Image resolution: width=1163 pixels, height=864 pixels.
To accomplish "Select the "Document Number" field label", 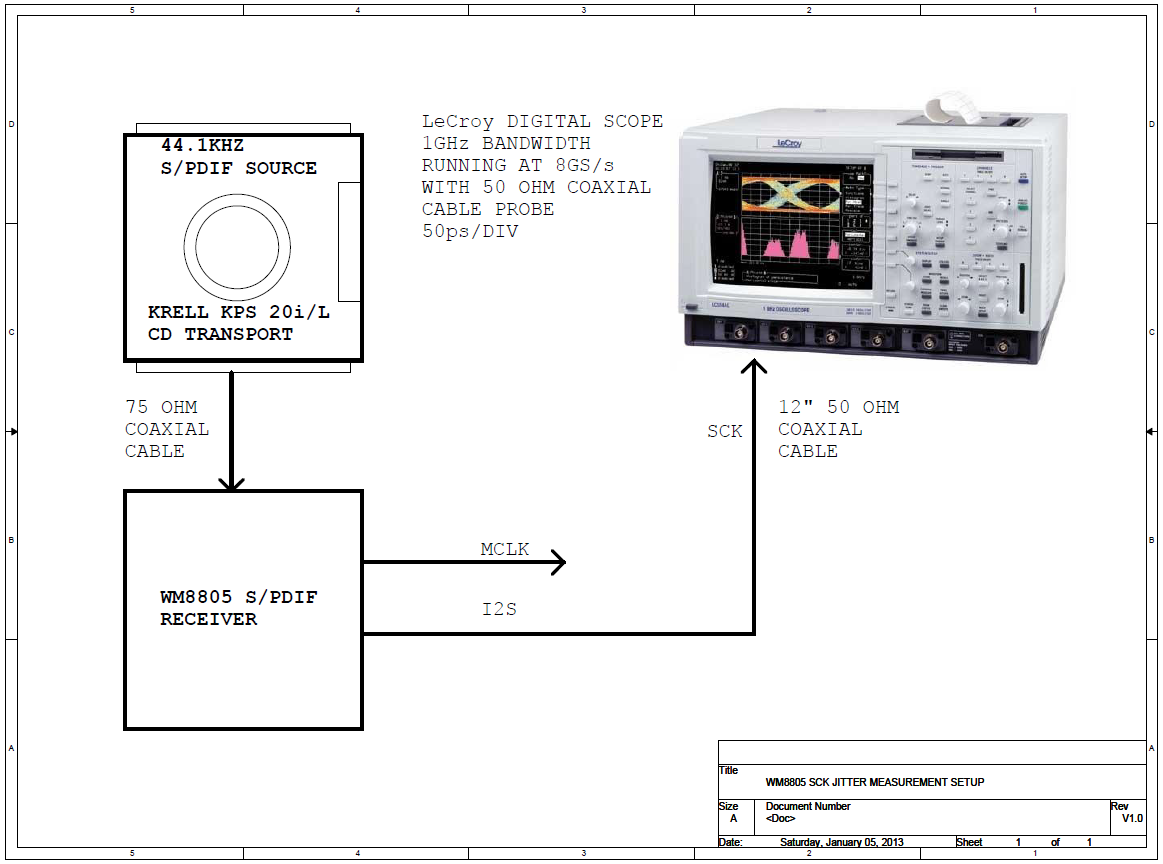I will point(808,806).
